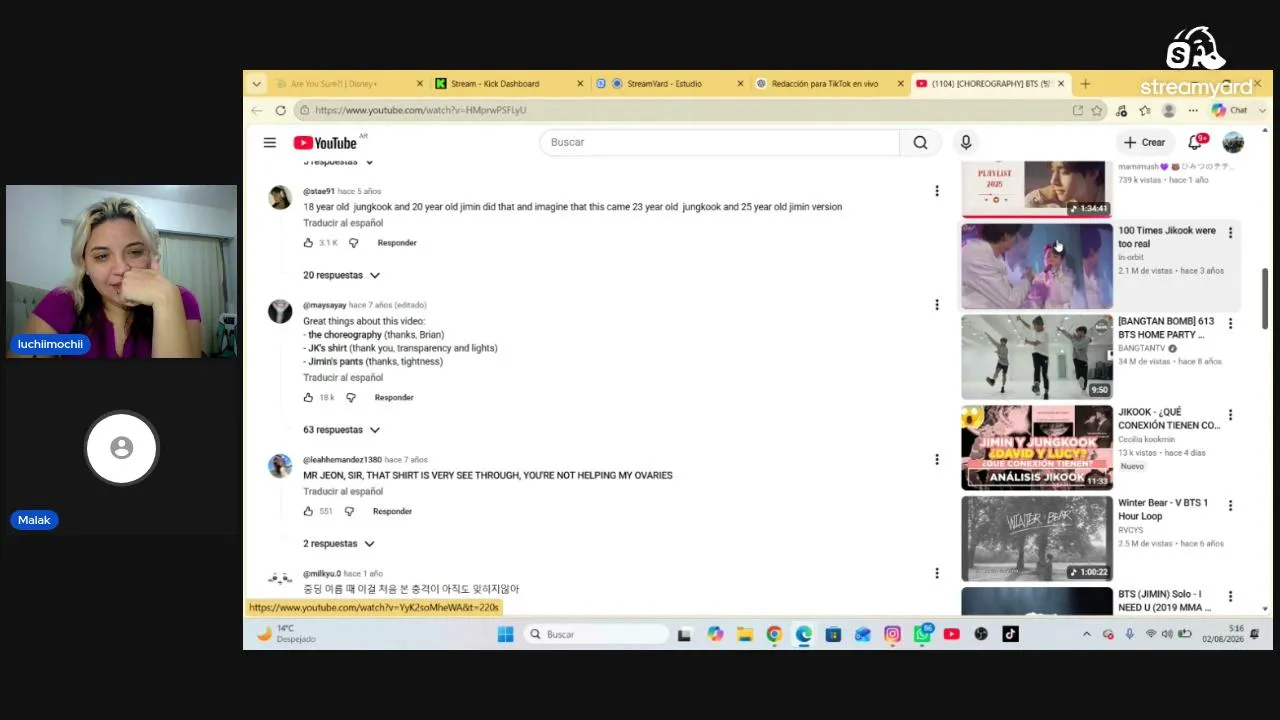This screenshot has height=720, width=1280.
Task: Open Instagram from the taskbar
Action: pyautogui.click(x=892, y=634)
